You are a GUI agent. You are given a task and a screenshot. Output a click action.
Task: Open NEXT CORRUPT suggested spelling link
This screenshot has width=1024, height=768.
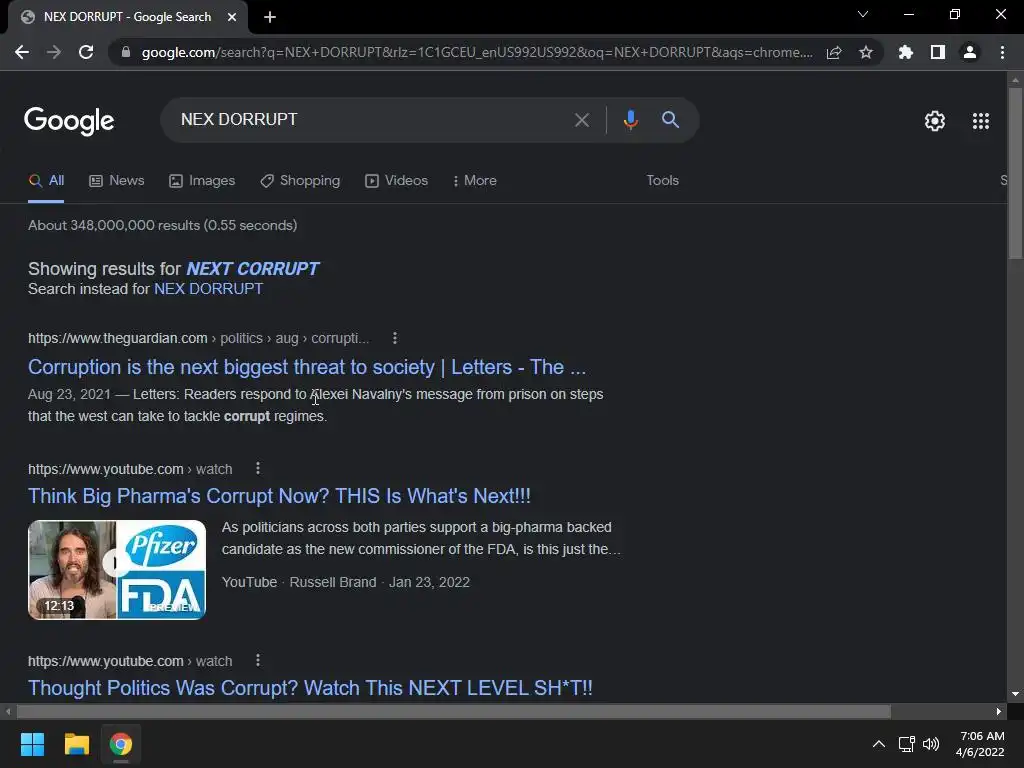point(253,269)
